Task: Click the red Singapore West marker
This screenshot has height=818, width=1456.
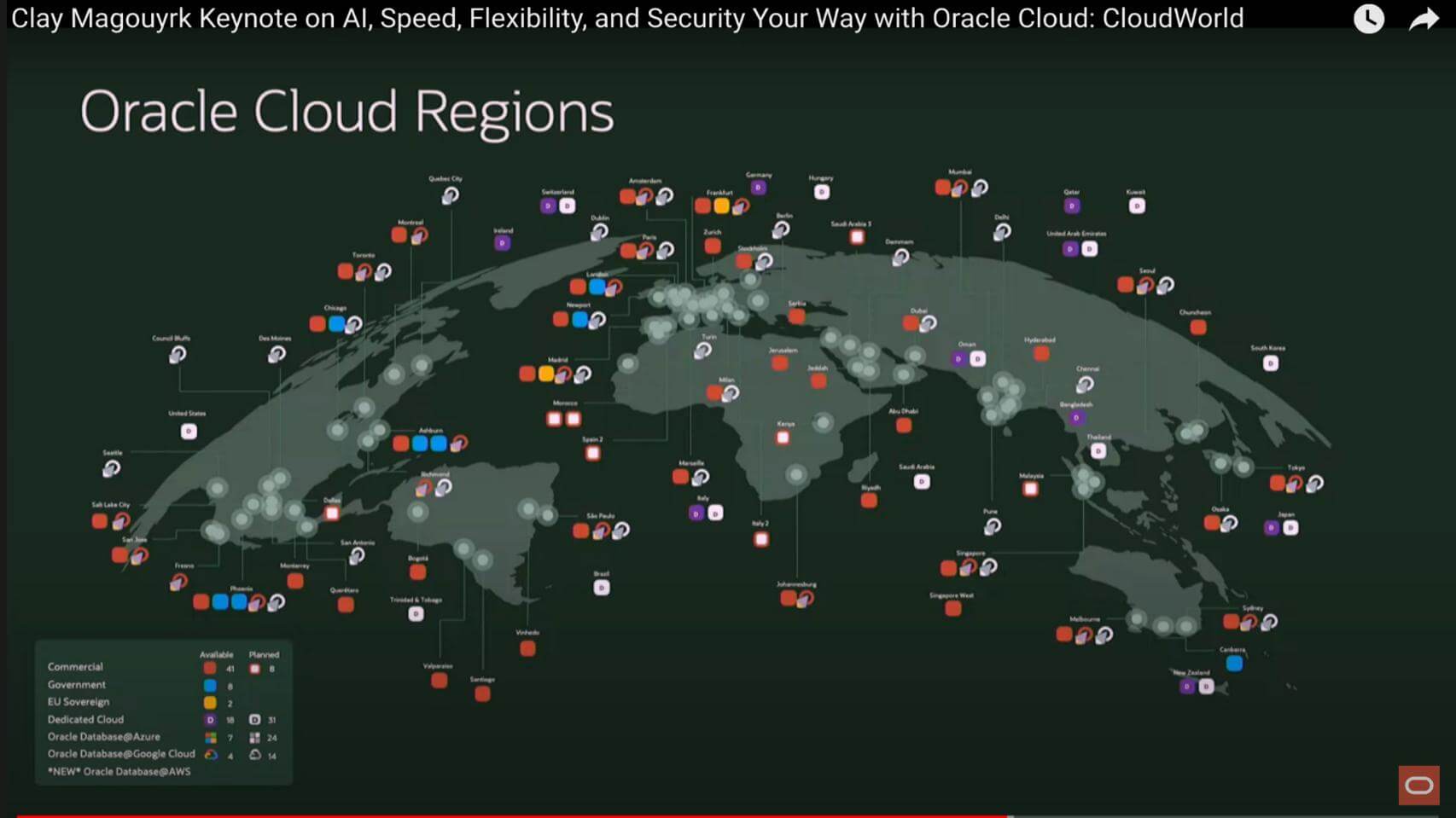Action: coord(953,608)
